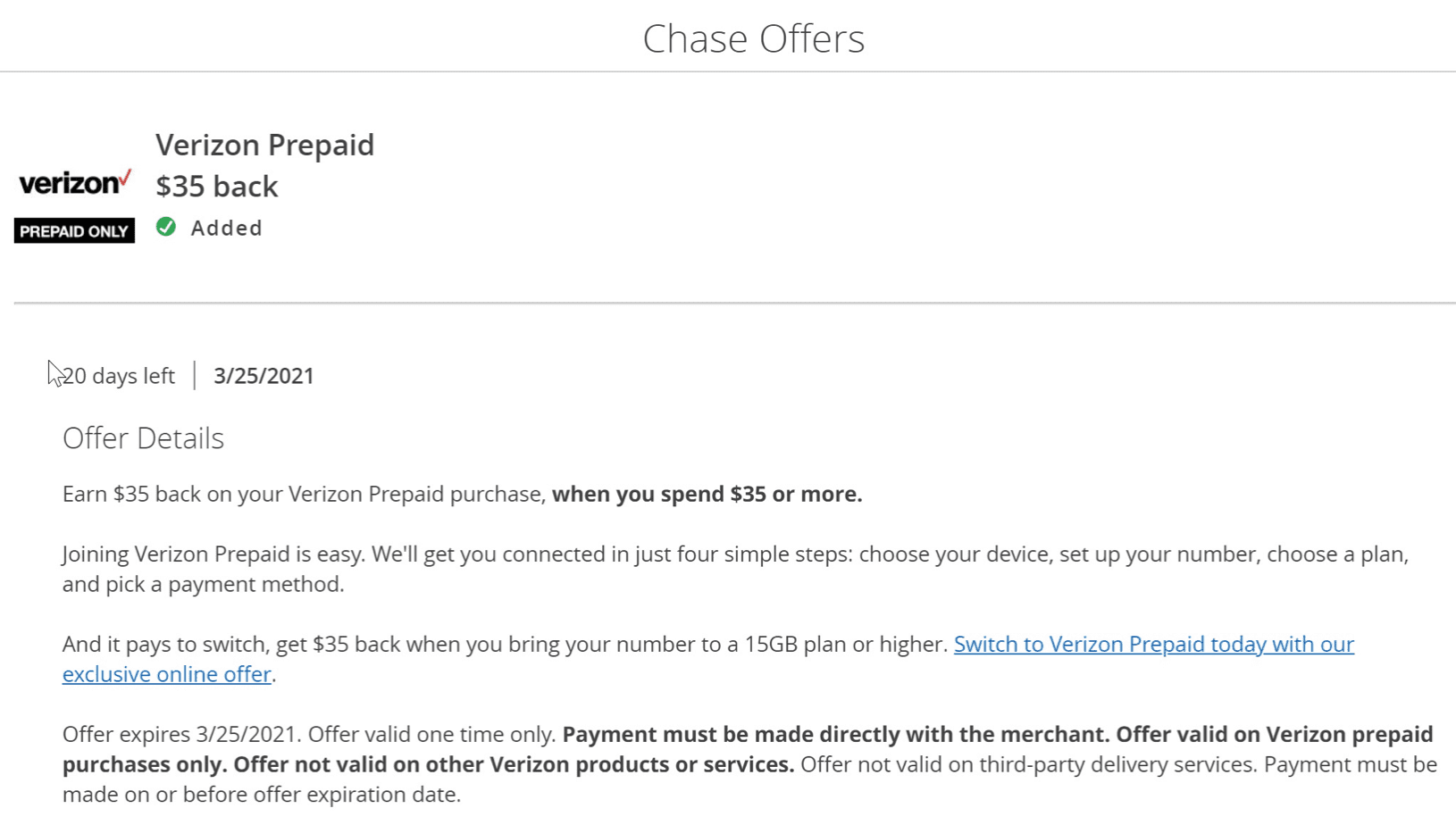The width and height of the screenshot is (1456, 825).
Task: Click the Joining Verizon Prepaid paragraph
Action: coord(735,569)
